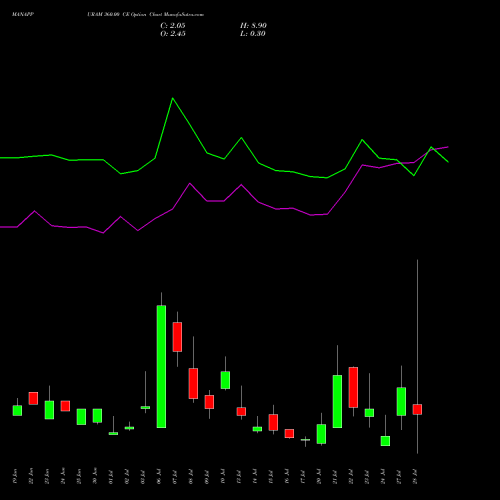Click the green line's highest peak
Viewport: 500px width, 500px height.
[173, 98]
